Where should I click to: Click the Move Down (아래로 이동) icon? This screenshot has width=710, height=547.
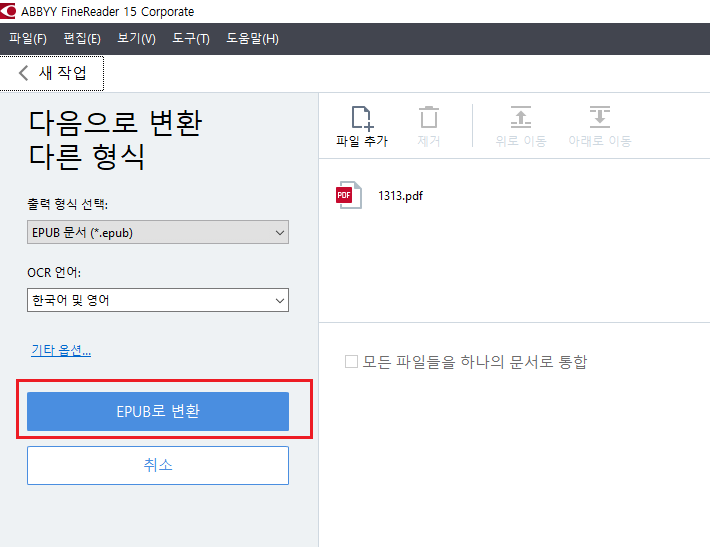point(600,117)
